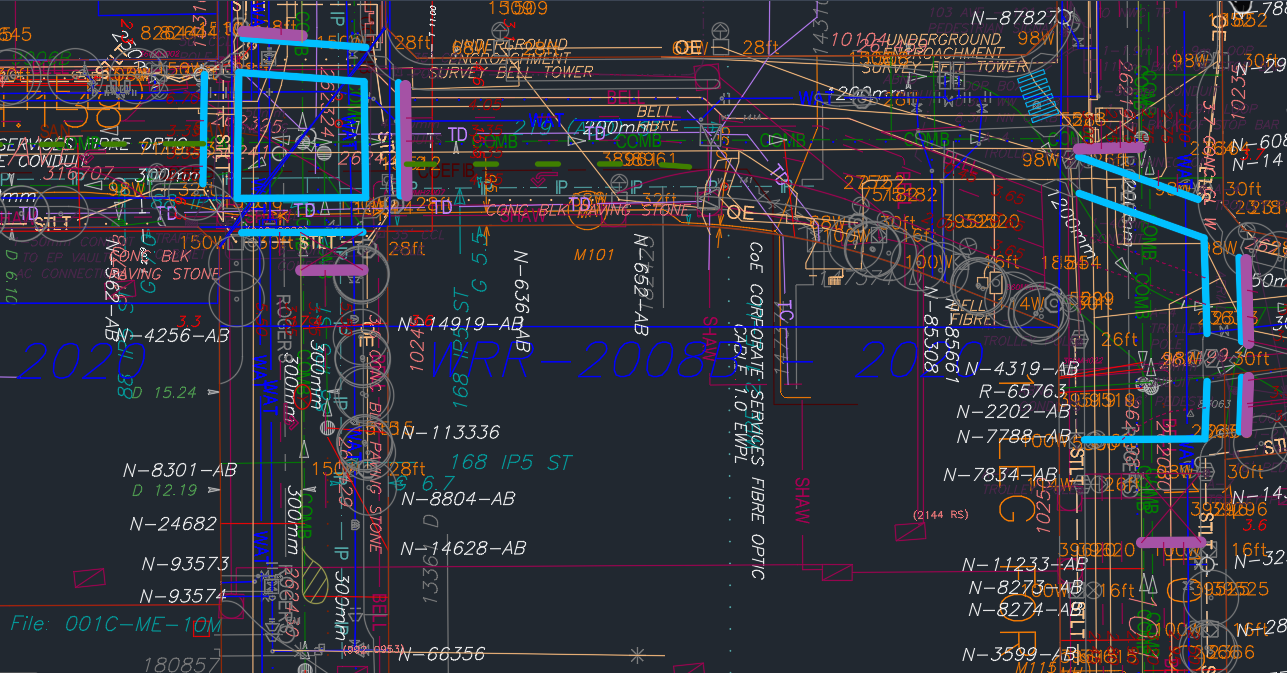The image size is (1287, 673).
Task: Click the teal "168 IP5 ST" label
Action: pyautogui.click(x=510, y=463)
